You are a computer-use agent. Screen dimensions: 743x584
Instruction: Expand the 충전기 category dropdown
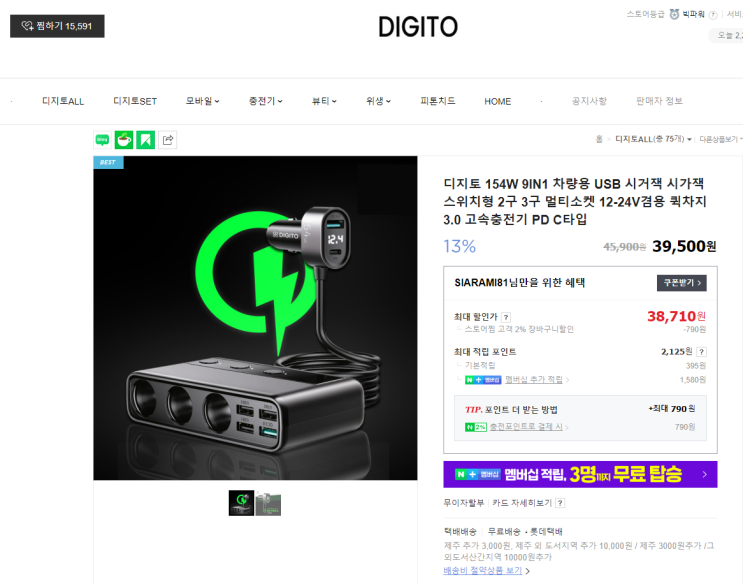tap(265, 101)
